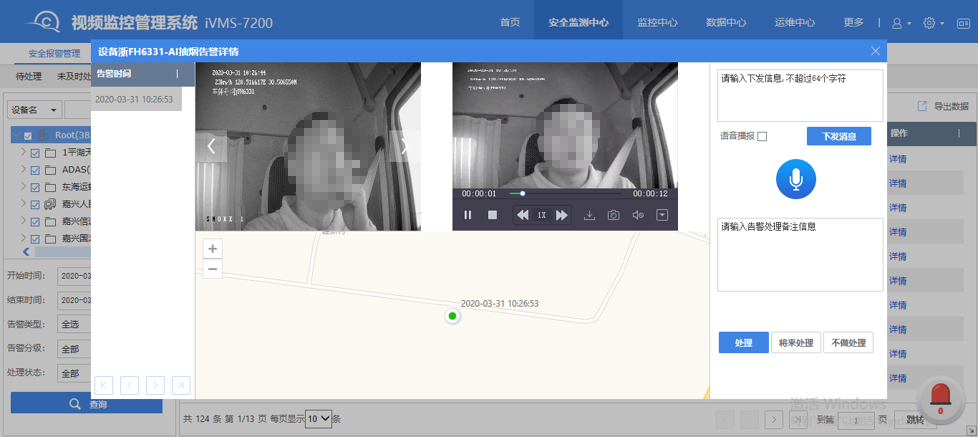
Task: Click the rightmost header bar icon
Action: point(961,23)
